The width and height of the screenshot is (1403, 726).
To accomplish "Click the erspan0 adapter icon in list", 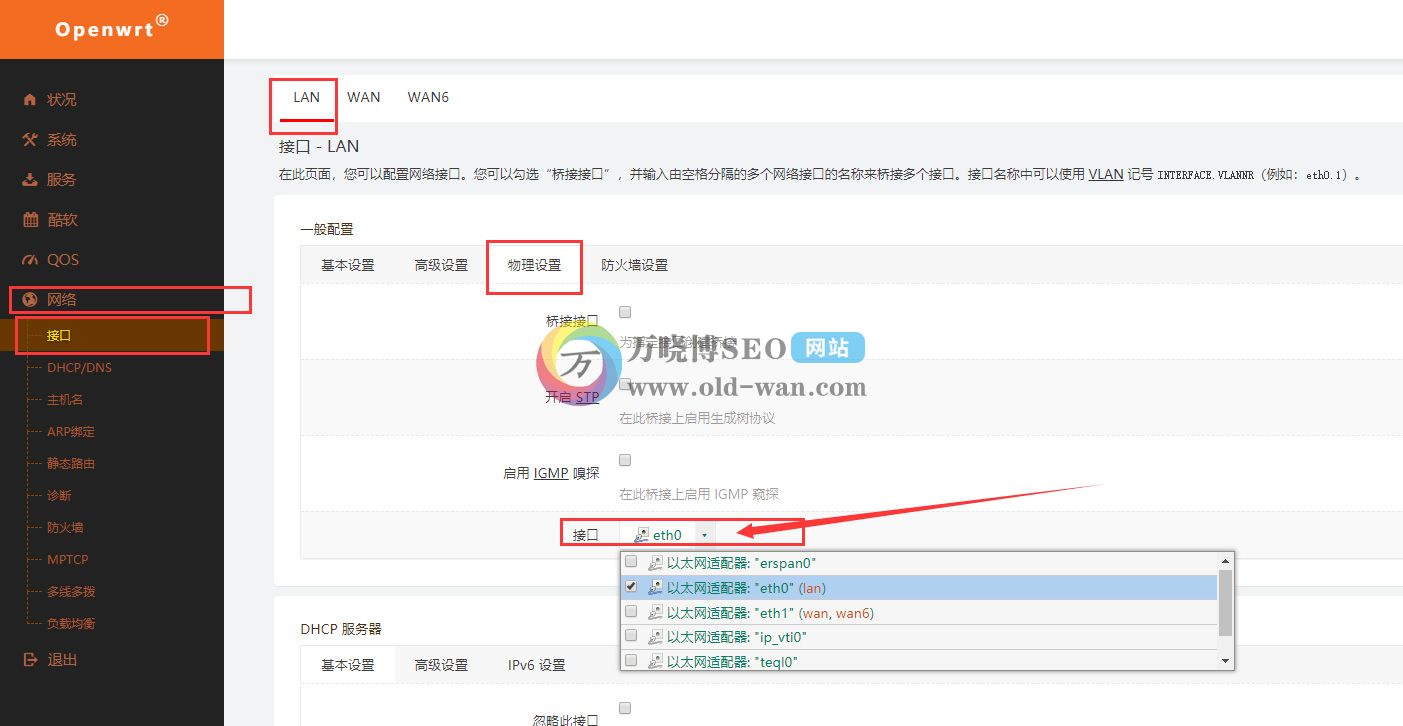I will point(655,563).
